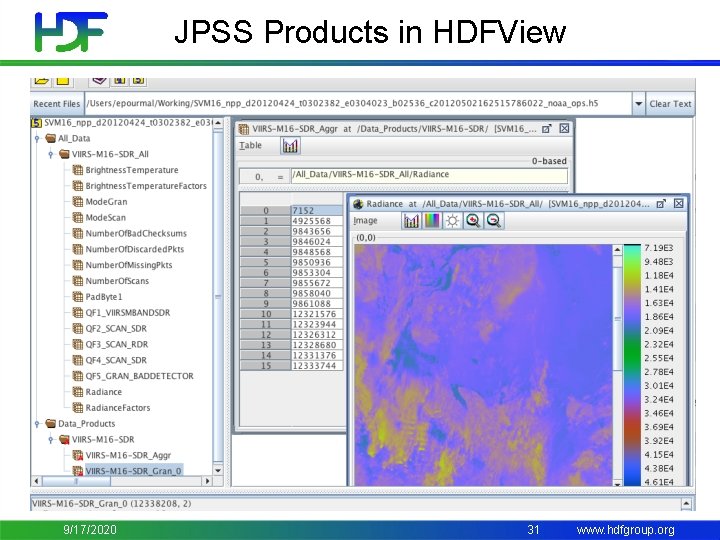Select NumberOfDiscardedPkts in the tree
Image resolution: width=720 pixels, height=540 pixels.
click(x=135, y=249)
